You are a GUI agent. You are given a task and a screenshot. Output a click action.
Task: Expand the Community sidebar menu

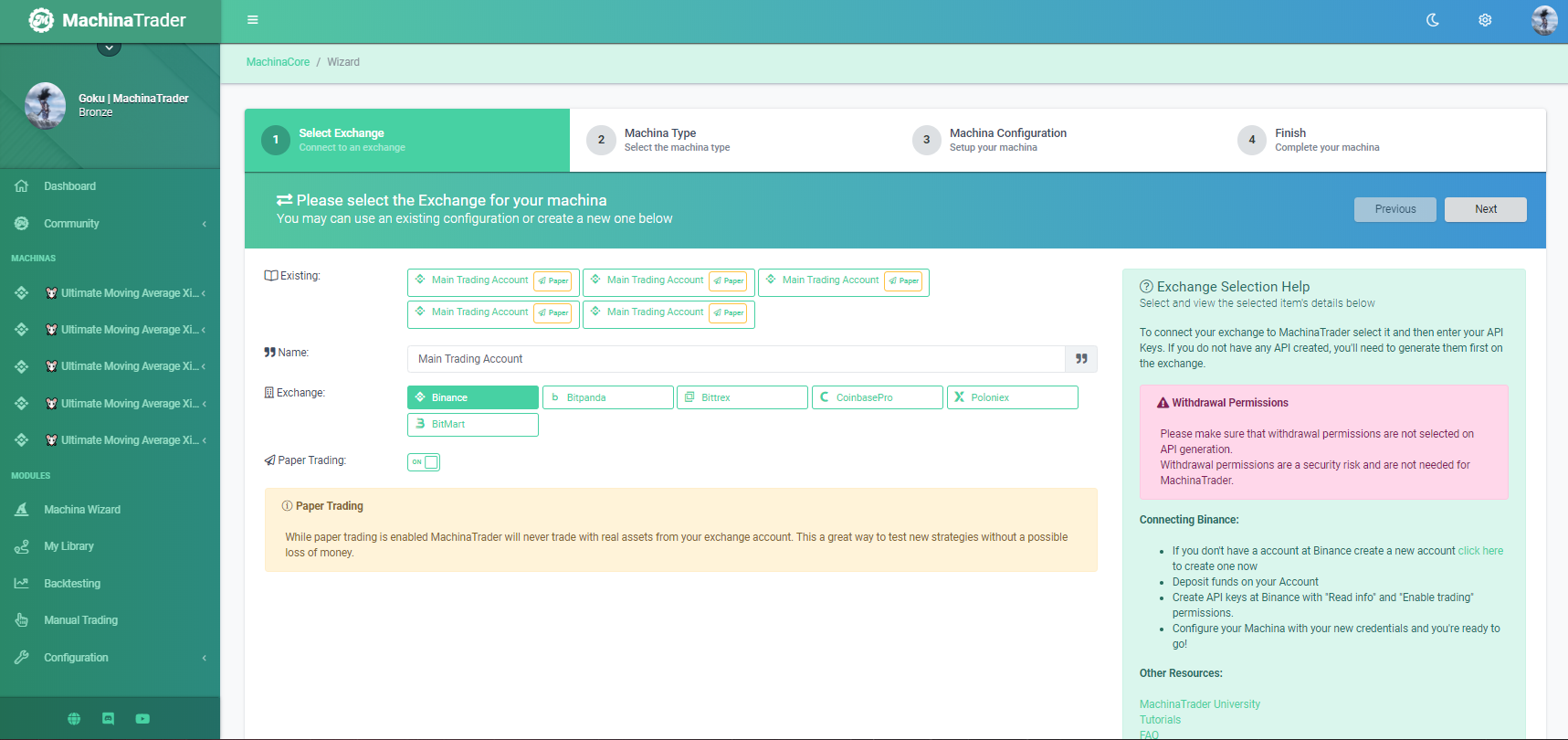tap(110, 224)
